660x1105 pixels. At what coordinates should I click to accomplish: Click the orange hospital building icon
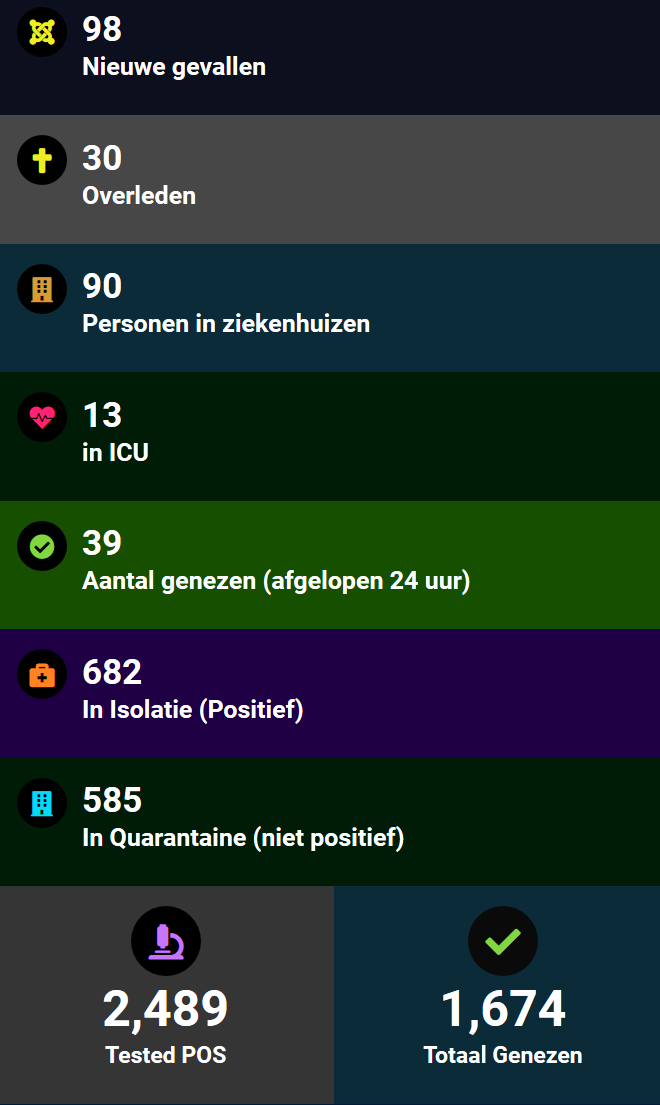(x=42, y=289)
